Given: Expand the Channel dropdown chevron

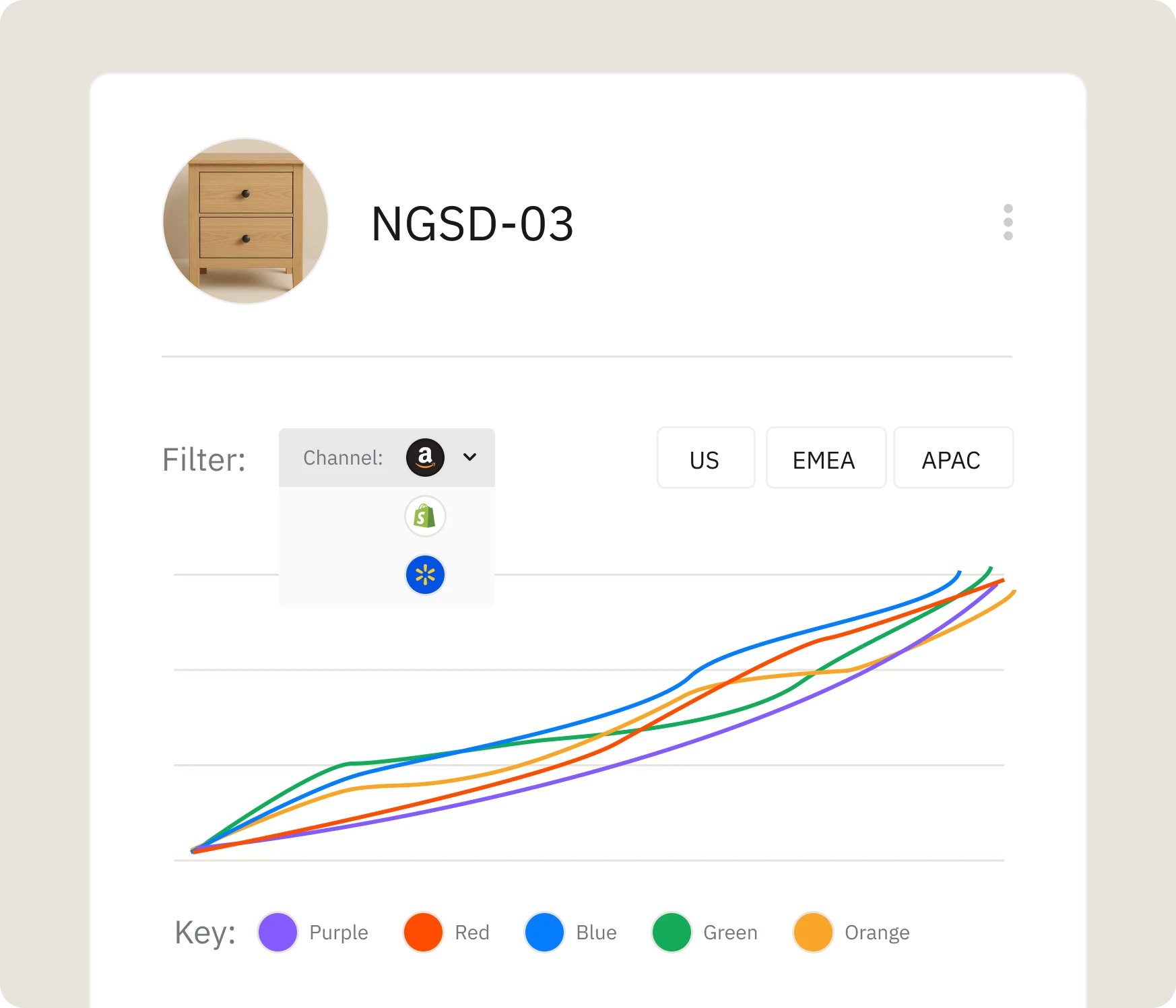Looking at the screenshot, I should (x=470, y=458).
